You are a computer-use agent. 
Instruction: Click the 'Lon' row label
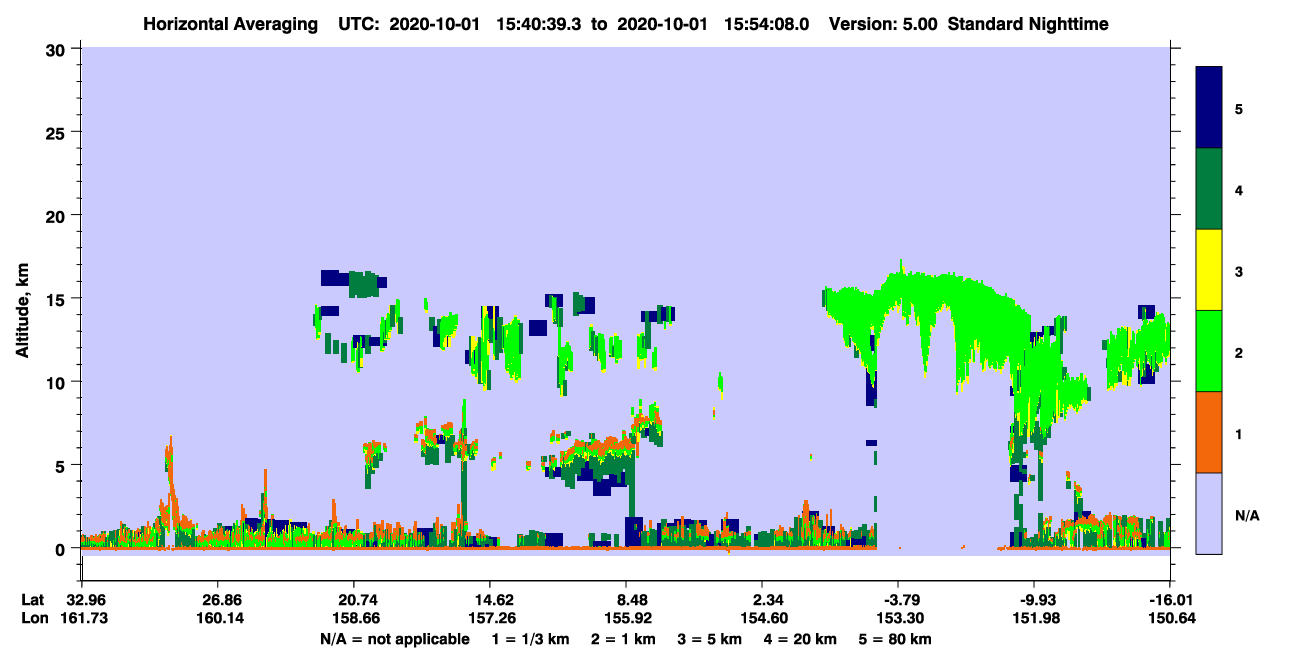[33, 618]
